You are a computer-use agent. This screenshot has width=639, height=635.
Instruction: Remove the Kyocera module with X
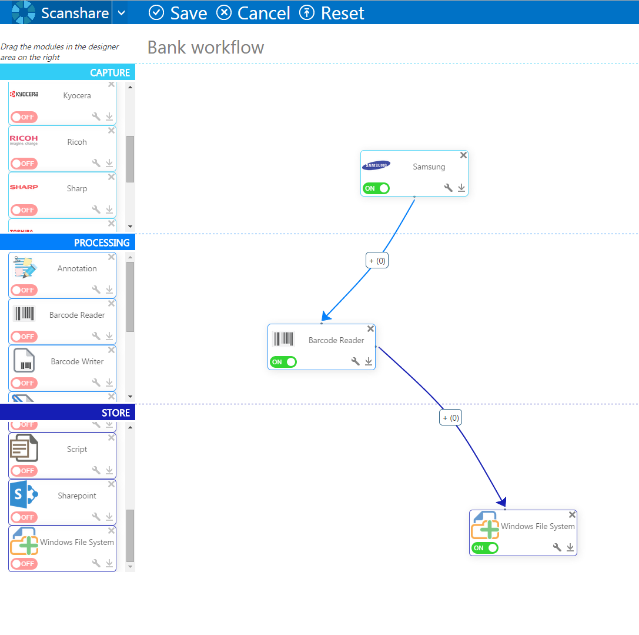111,84
